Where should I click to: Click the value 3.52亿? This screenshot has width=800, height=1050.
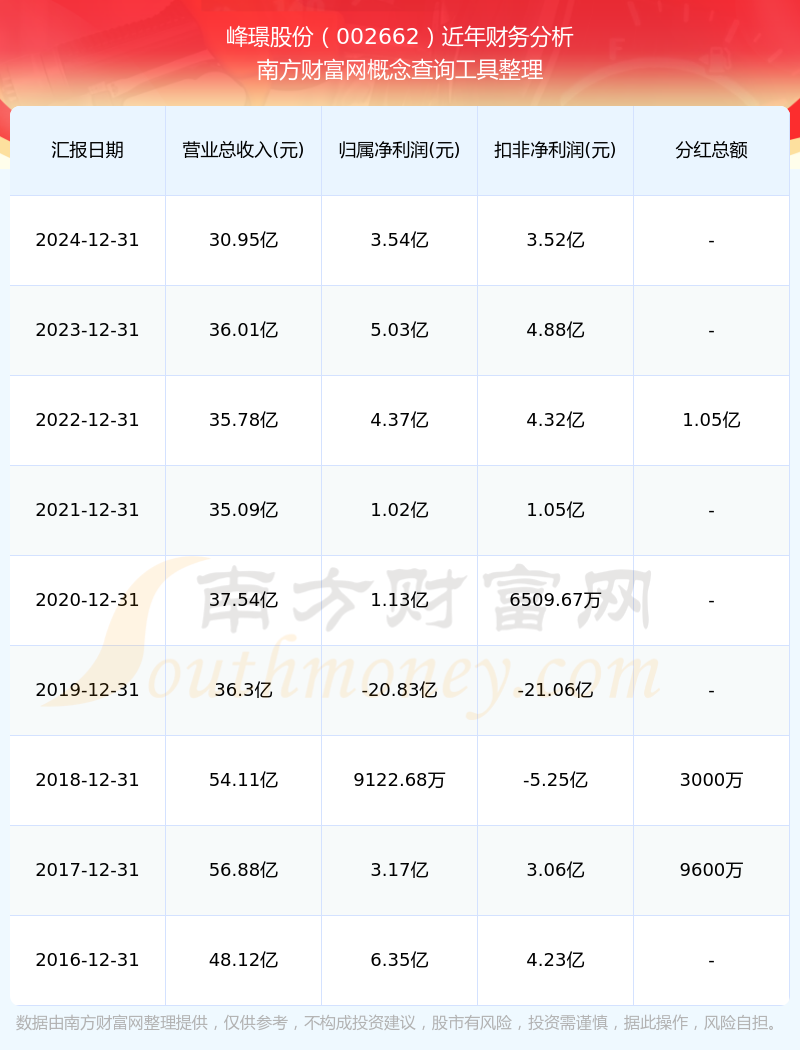coord(556,240)
